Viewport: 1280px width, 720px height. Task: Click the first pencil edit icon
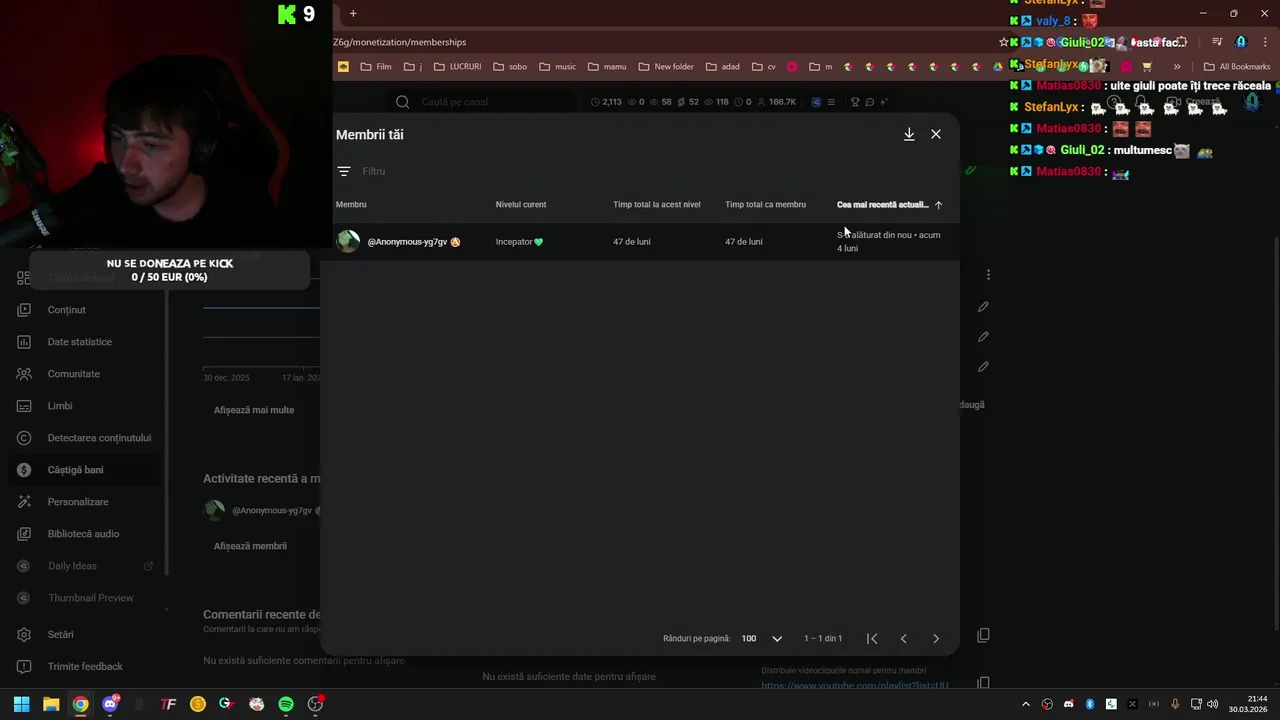(983, 307)
